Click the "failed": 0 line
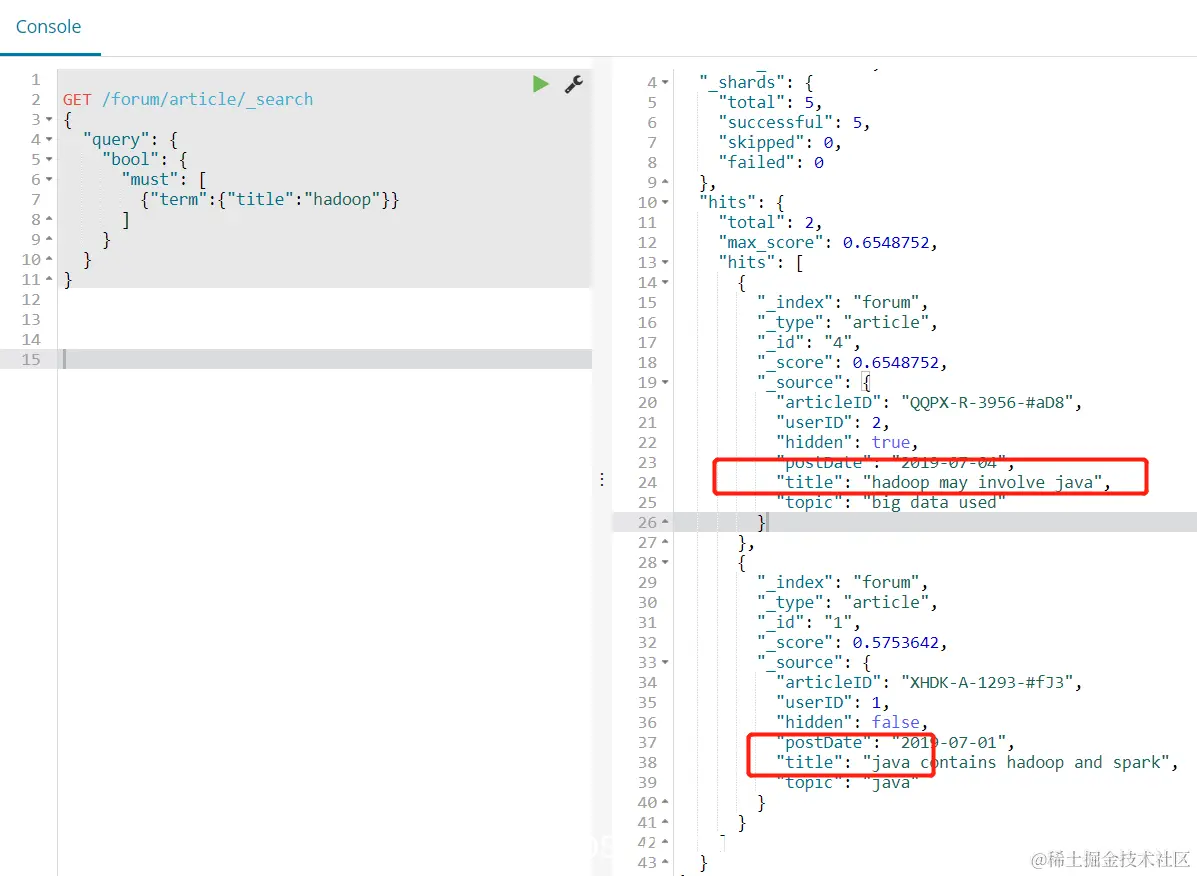1197x876 pixels. point(771,163)
